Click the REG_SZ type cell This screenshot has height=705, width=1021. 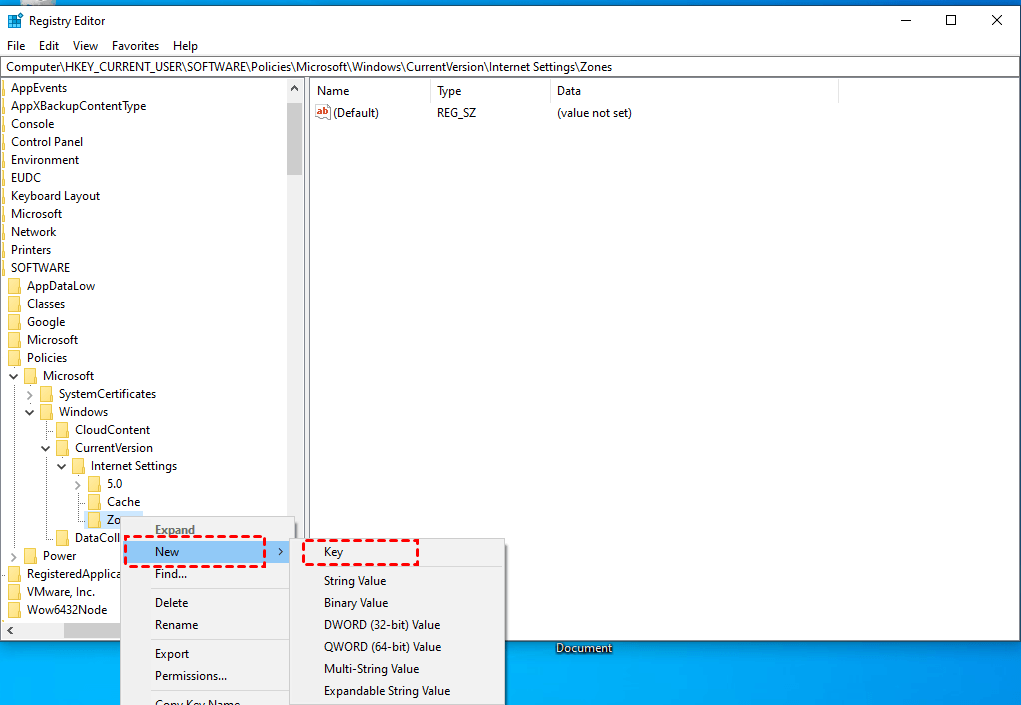(x=456, y=113)
